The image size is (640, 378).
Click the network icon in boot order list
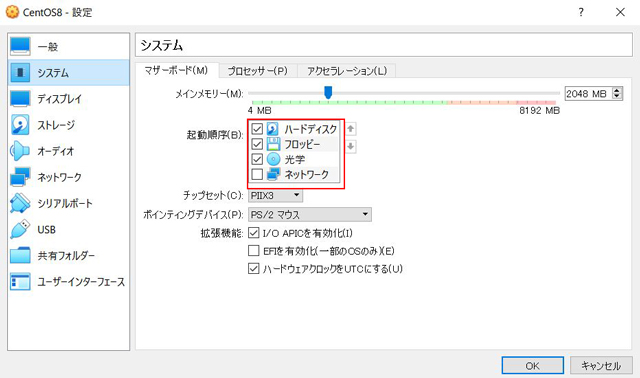[x=273, y=174]
